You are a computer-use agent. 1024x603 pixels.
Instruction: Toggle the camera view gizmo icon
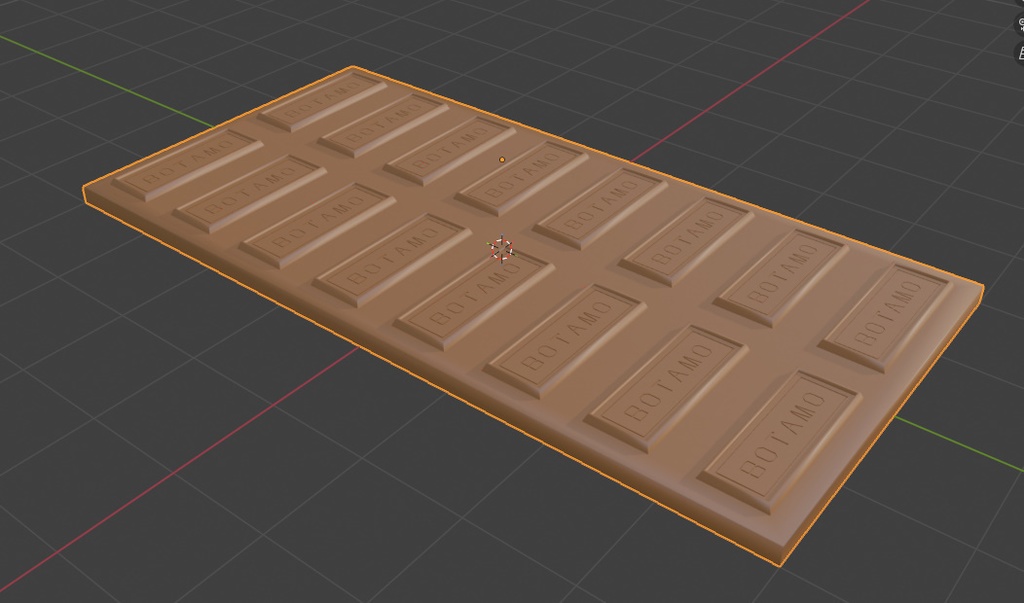point(1020,24)
